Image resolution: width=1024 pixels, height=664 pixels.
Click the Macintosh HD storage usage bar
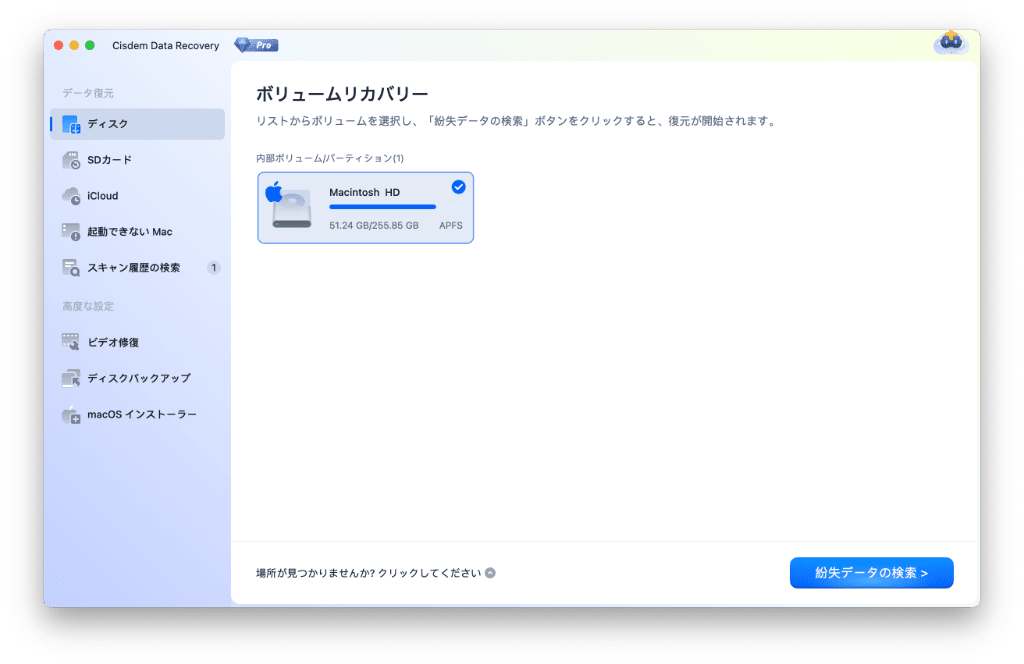click(x=382, y=207)
